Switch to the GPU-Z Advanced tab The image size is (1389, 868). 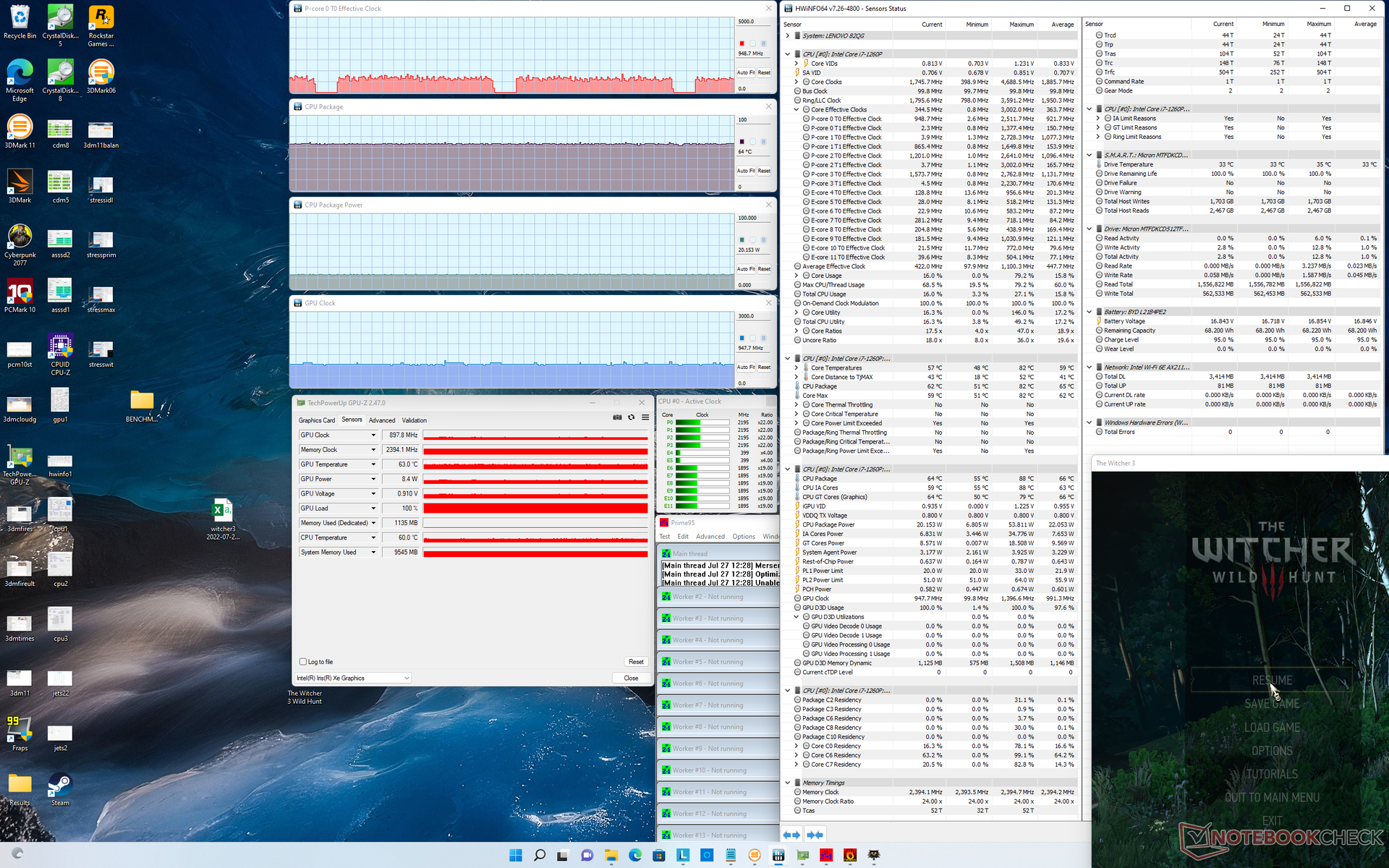(x=381, y=420)
